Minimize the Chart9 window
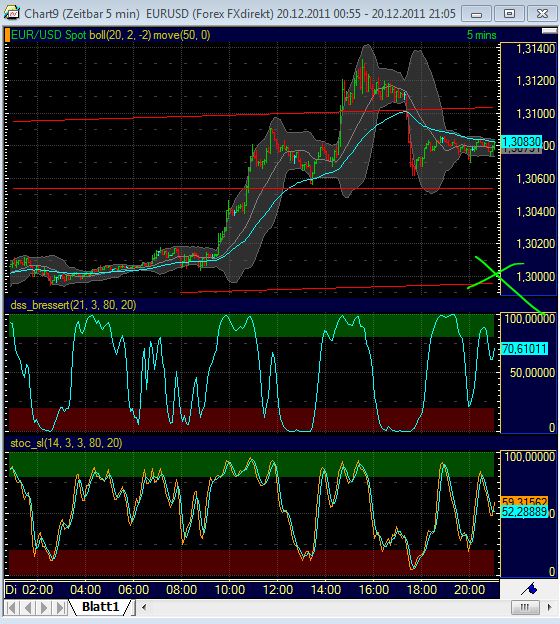The width and height of the screenshot is (560, 624). point(476,14)
